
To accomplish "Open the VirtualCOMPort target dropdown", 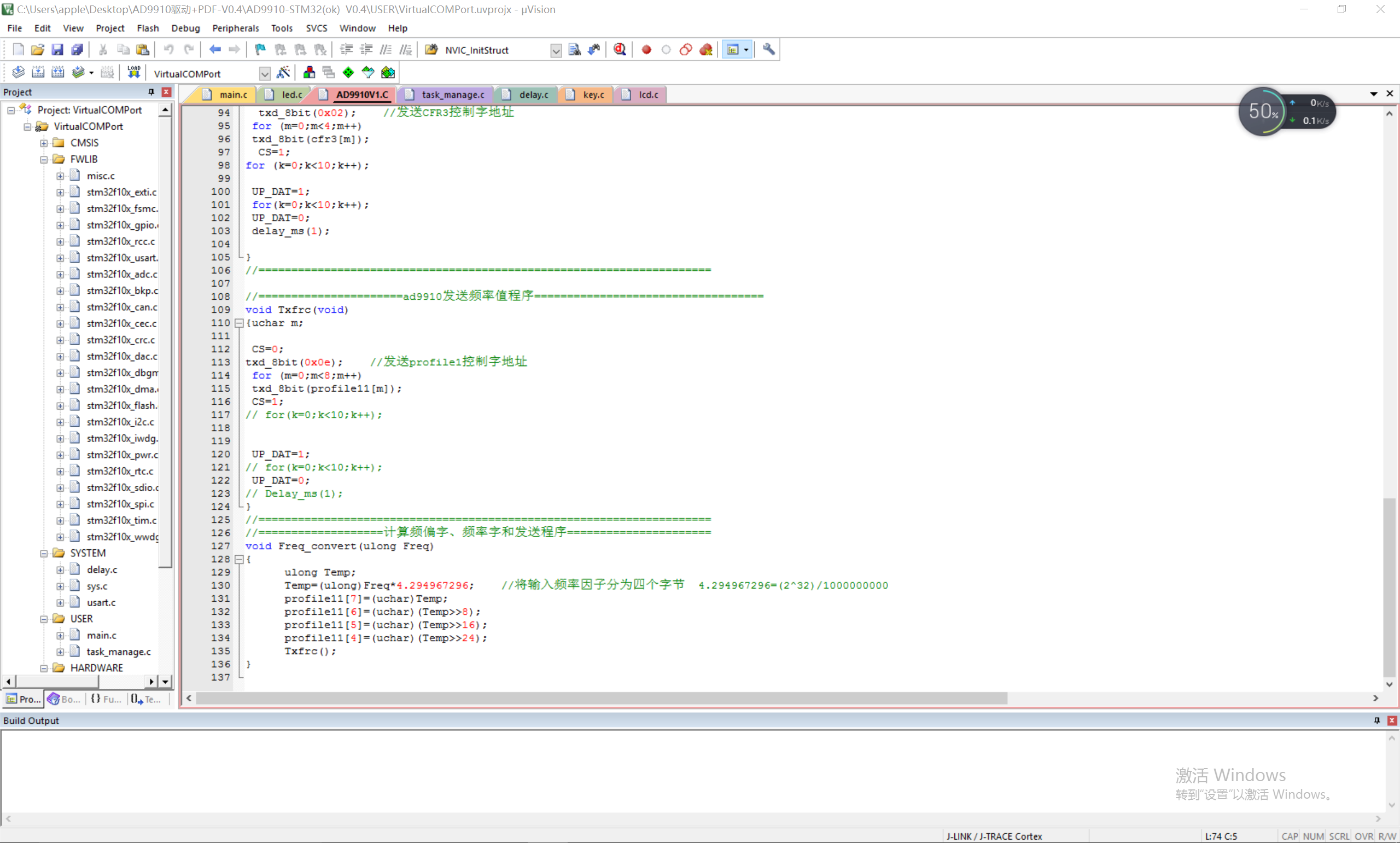I will (265, 74).
